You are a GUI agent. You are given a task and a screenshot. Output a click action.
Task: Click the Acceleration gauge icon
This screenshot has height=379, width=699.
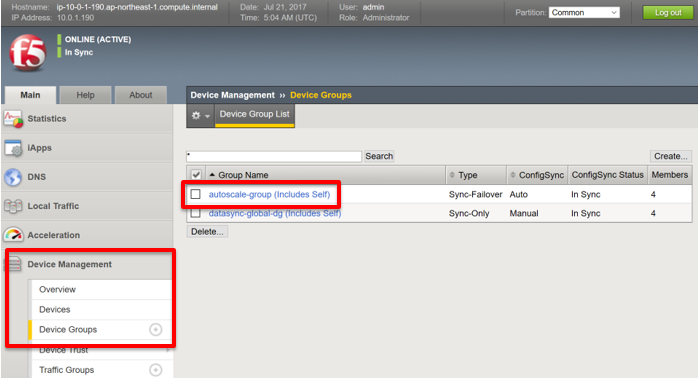(13, 235)
